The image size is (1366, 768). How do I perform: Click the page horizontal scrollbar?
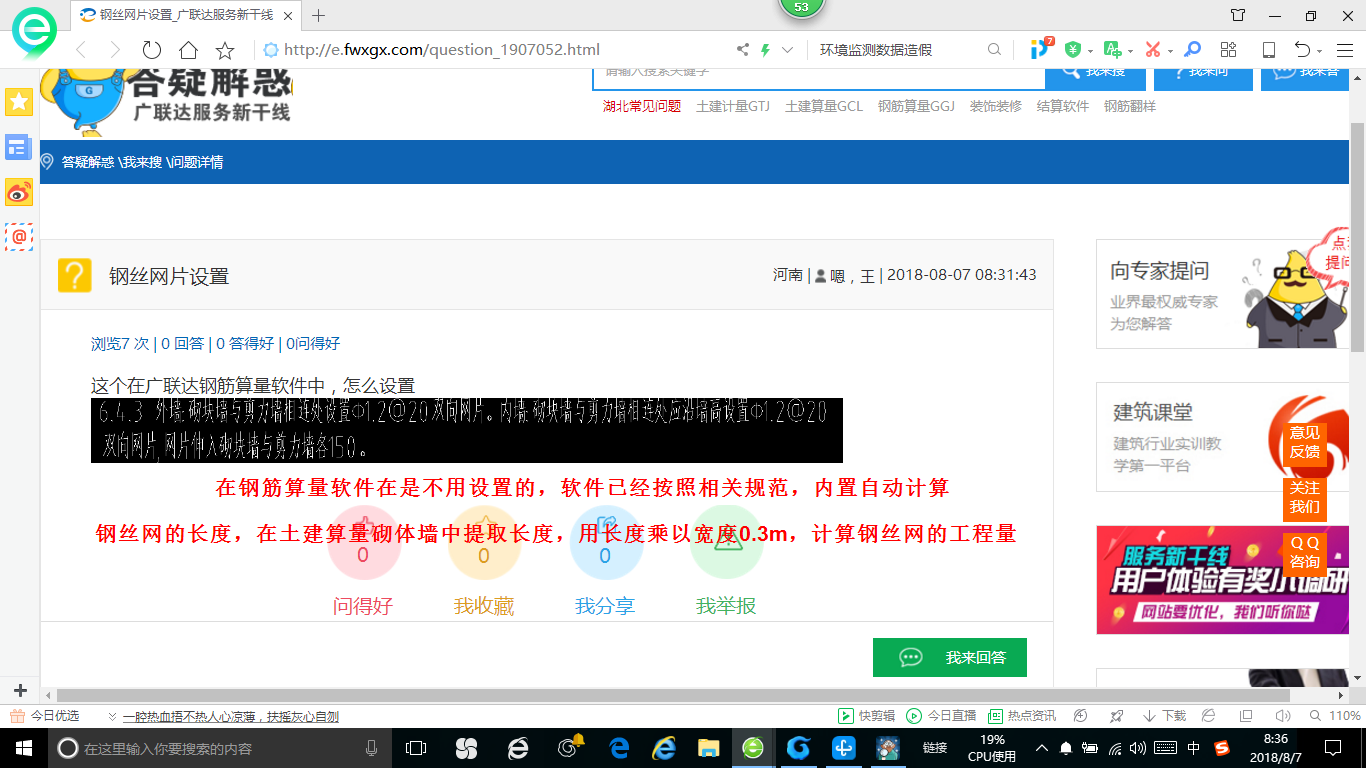(673, 695)
